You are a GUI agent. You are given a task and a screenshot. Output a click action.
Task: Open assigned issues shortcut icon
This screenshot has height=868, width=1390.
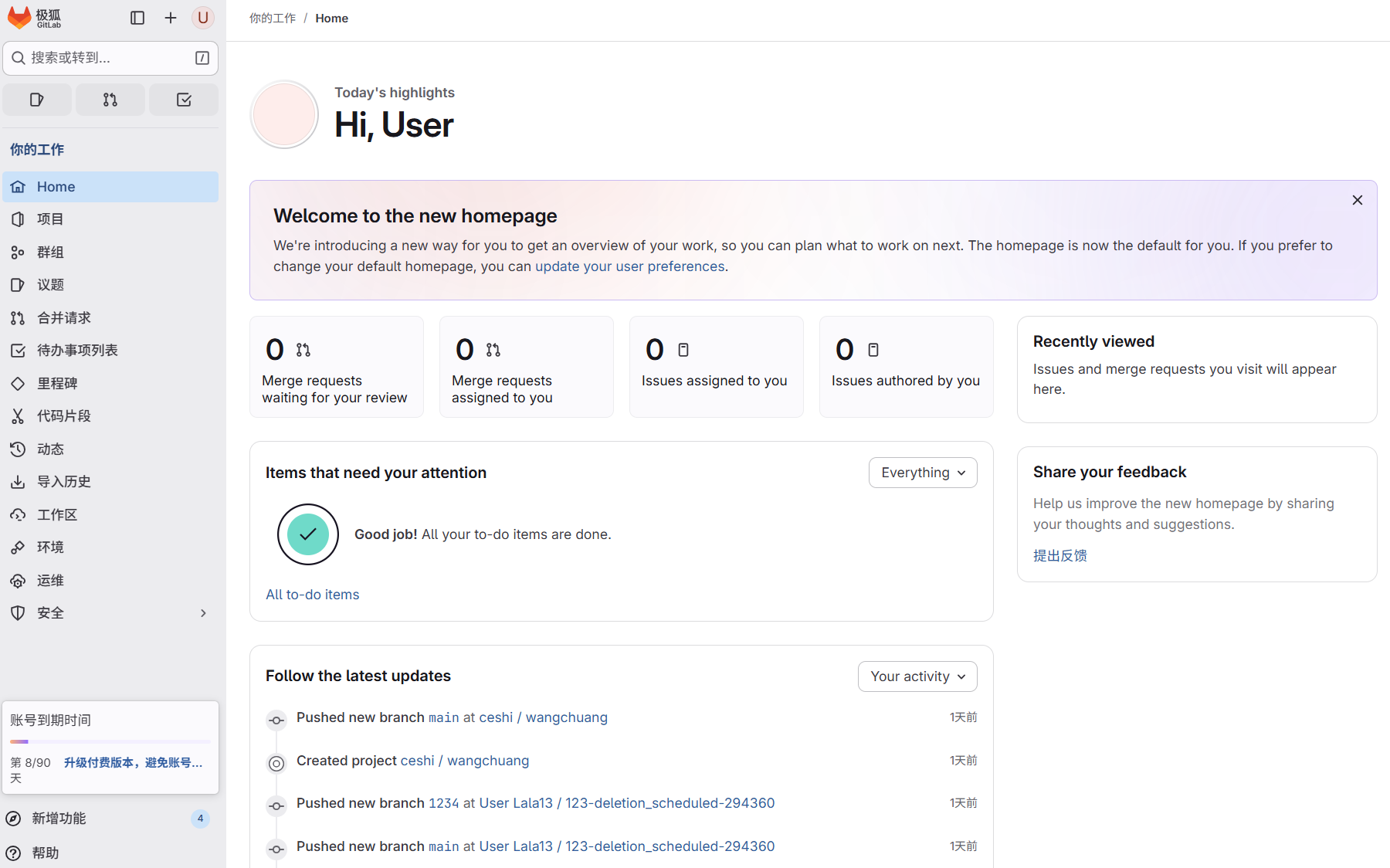[37, 100]
